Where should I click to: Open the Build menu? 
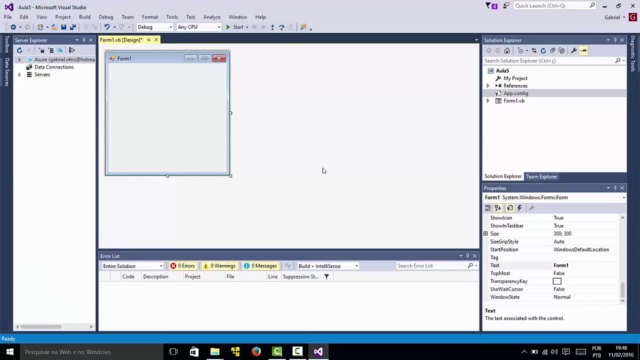(84, 17)
